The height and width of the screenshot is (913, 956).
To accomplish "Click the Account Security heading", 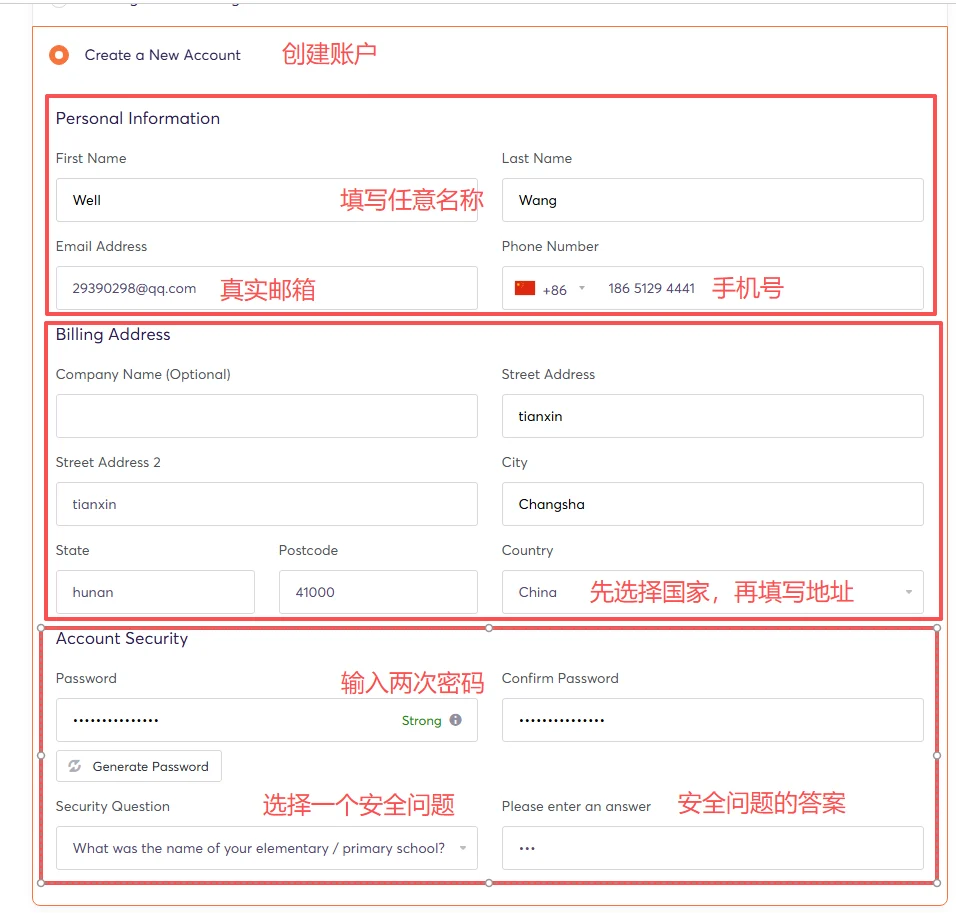I will point(122,638).
